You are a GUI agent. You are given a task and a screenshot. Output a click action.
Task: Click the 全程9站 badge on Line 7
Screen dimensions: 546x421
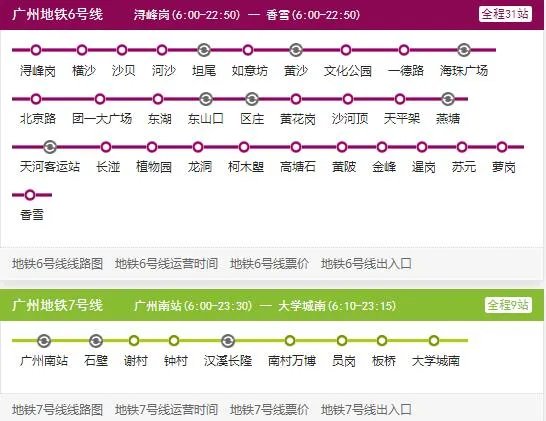[508, 305]
